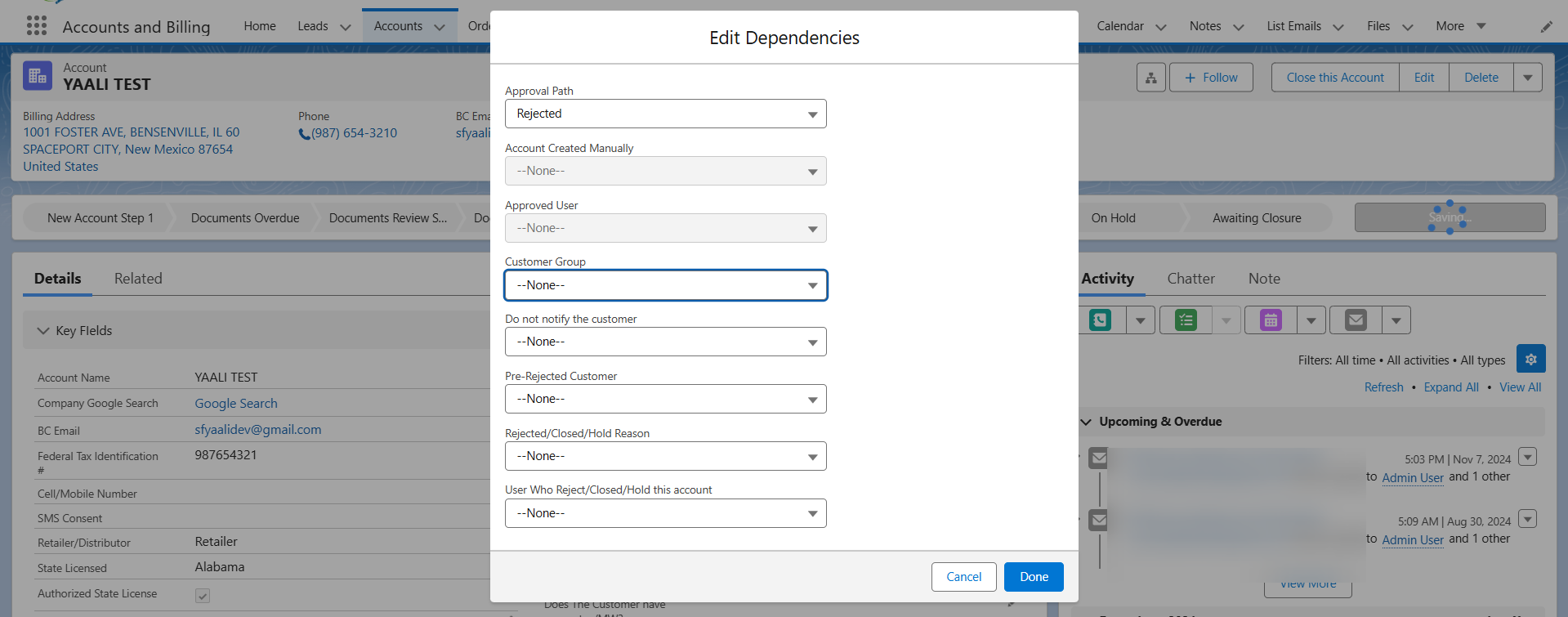Click the Close this Account button
The image size is (1568, 617).
tap(1335, 78)
